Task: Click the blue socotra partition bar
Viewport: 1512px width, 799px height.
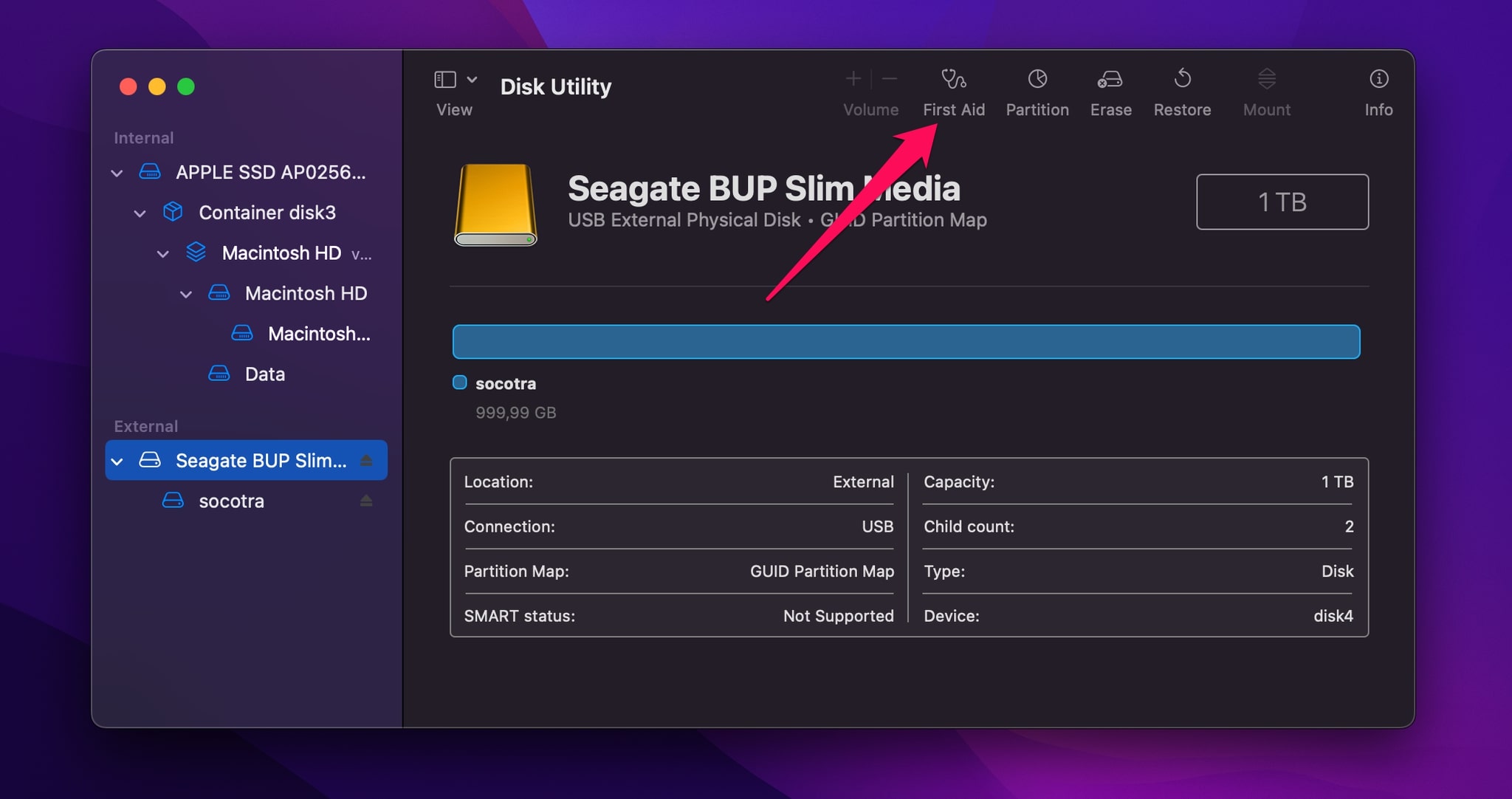Action: (x=907, y=341)
